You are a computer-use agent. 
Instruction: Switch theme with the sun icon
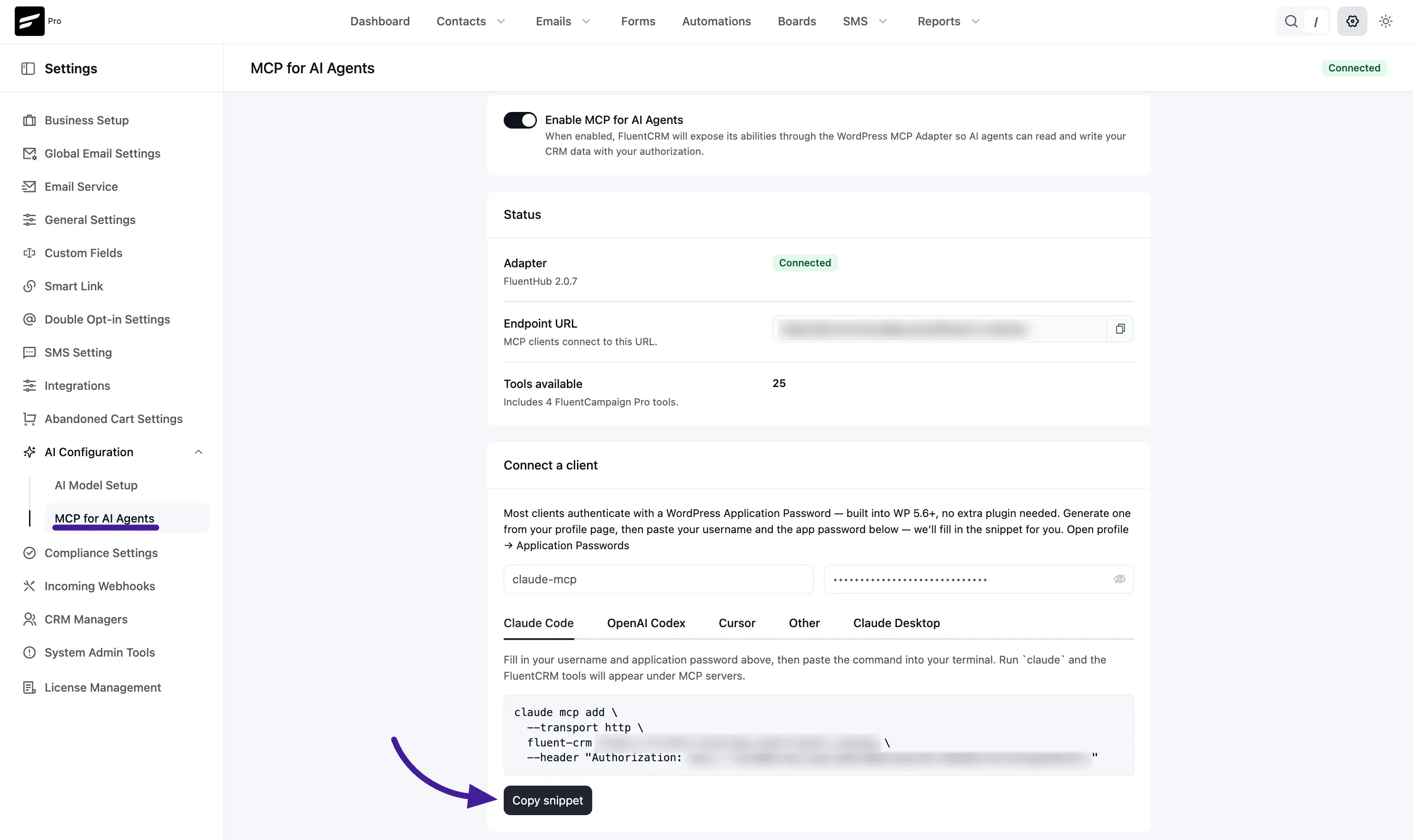click(x=1386, y=22)
